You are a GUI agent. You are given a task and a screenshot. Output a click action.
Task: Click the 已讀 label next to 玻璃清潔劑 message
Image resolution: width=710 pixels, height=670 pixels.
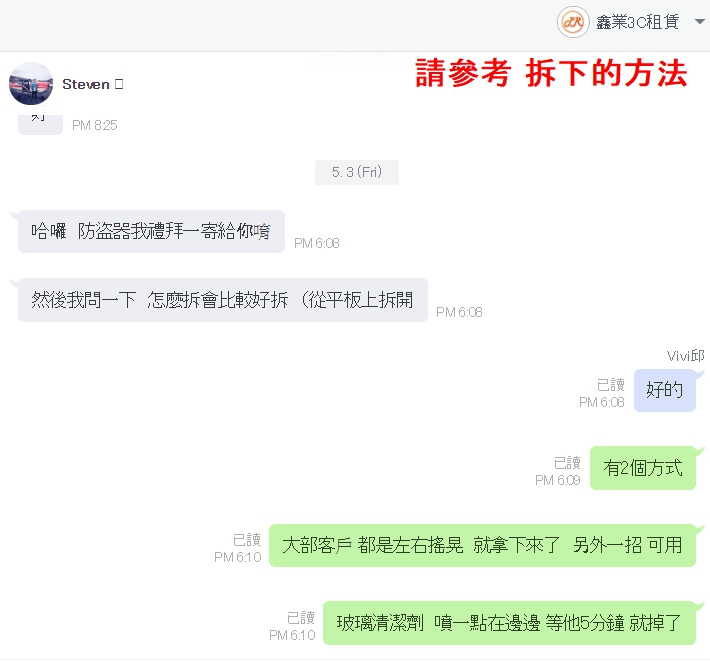301,618
